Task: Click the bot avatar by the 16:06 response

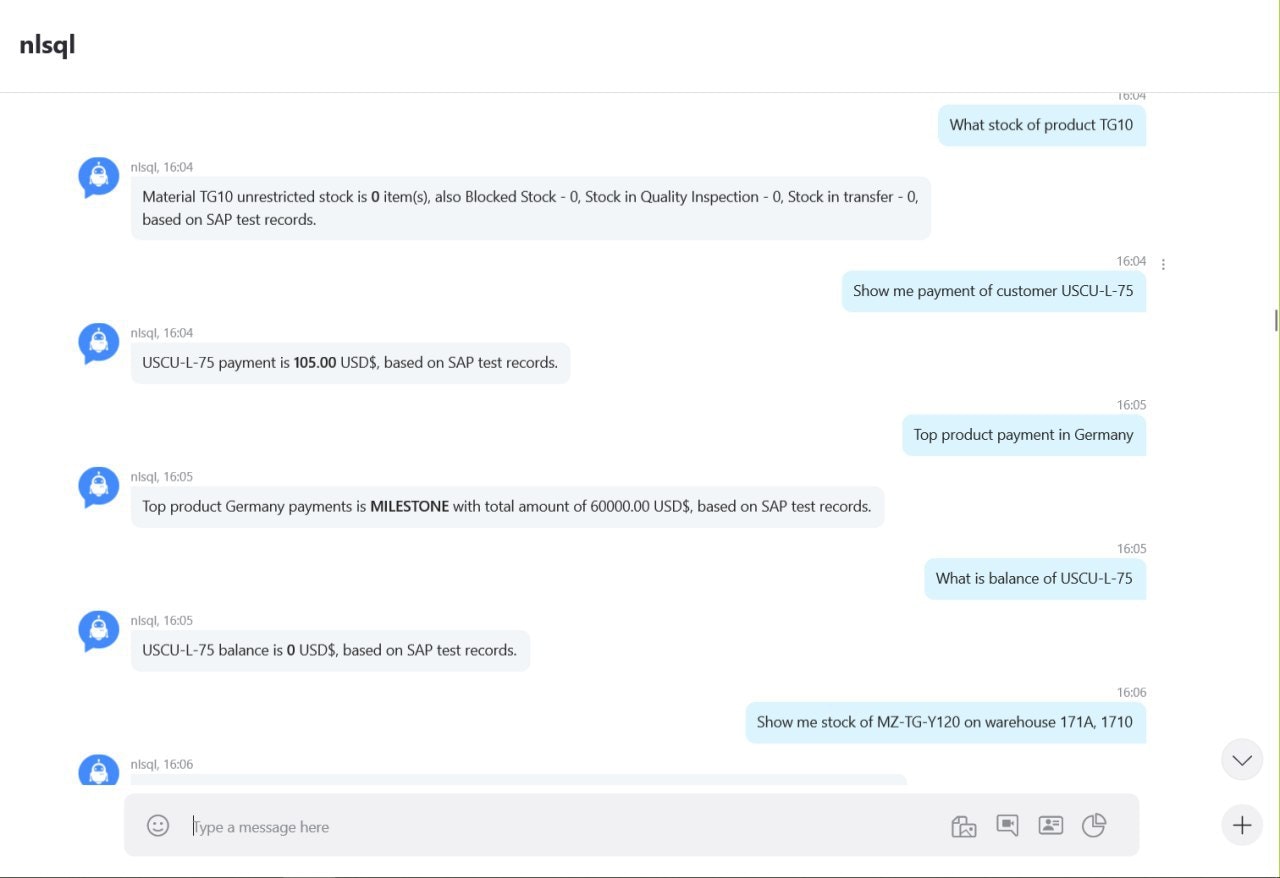Action: (x=98, y=770)
